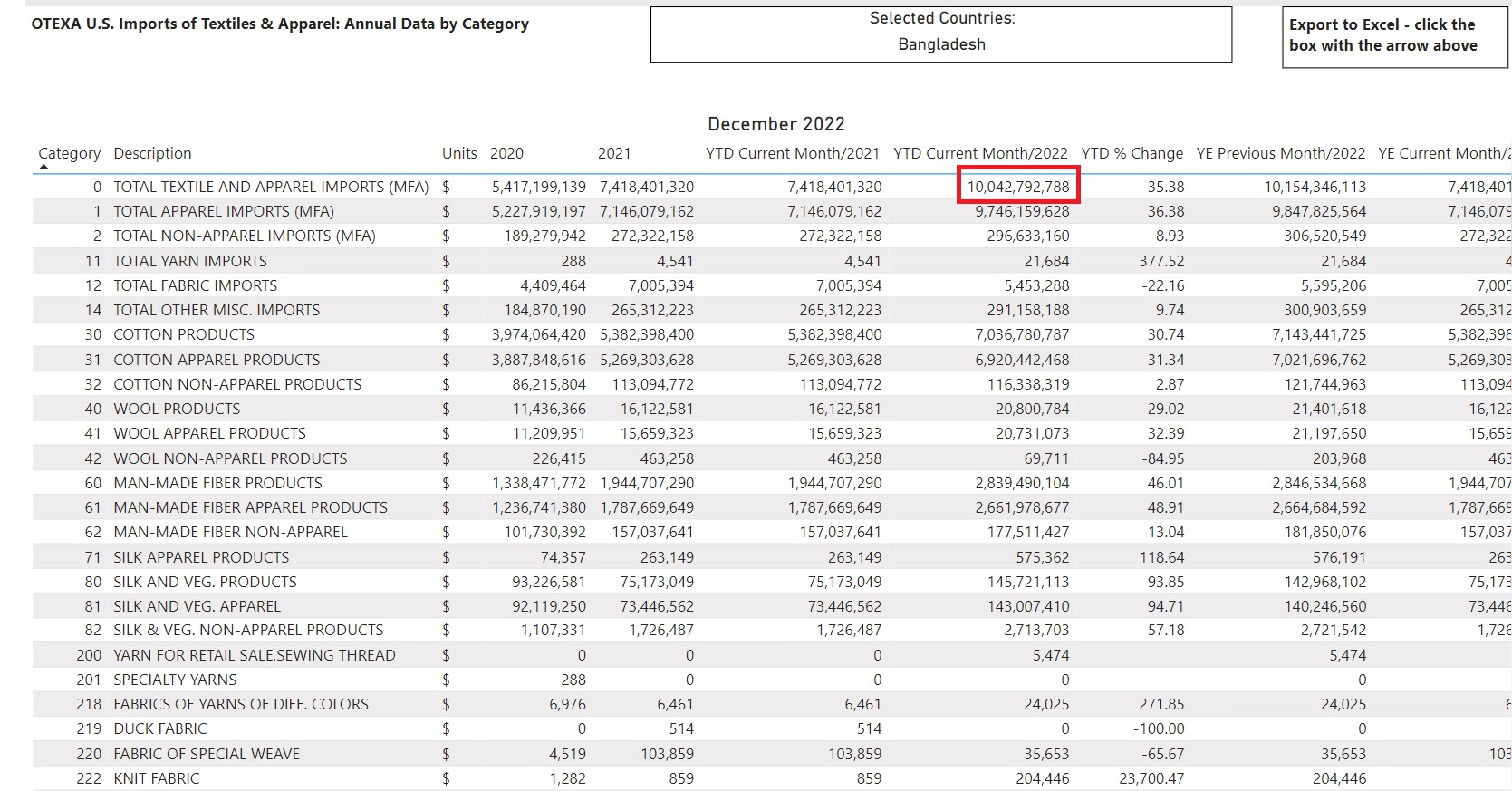This screenshot has width=1512, height=791.
Task: Click the Description column header
Action: [152, 153]
